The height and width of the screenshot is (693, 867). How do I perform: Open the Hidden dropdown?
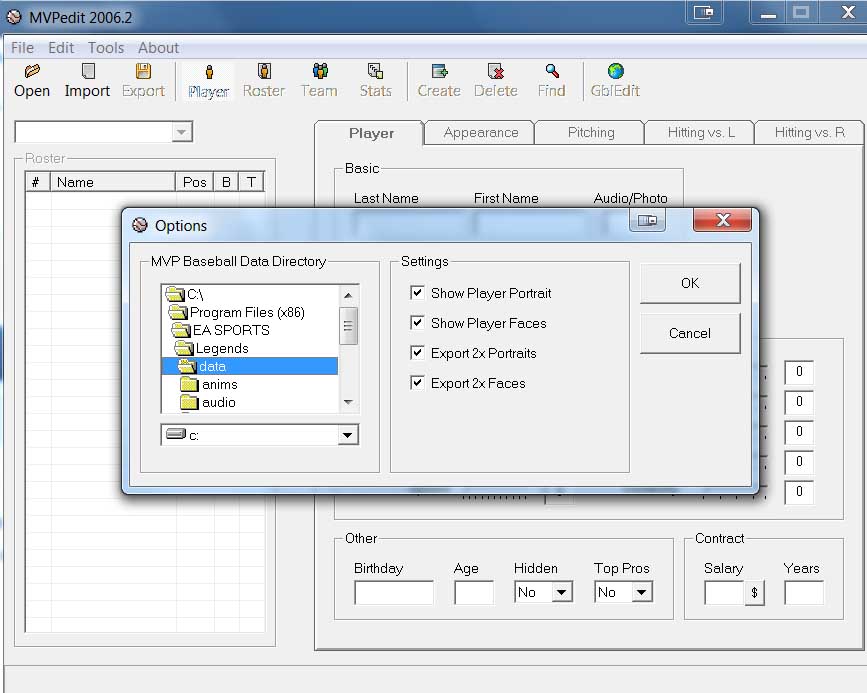(561, 592)
